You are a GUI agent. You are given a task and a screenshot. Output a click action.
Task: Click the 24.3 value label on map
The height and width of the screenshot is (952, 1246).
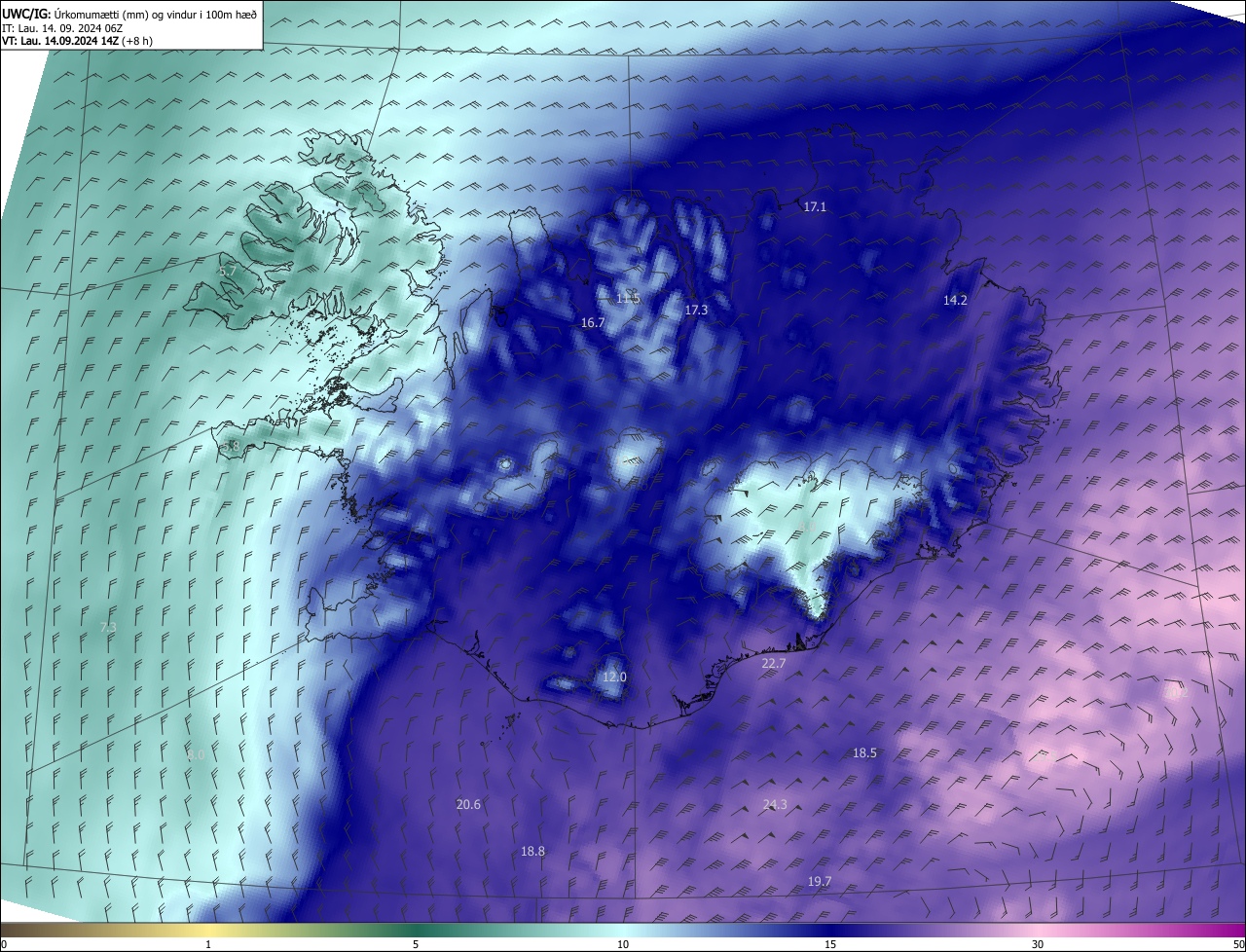coord(775,804)
